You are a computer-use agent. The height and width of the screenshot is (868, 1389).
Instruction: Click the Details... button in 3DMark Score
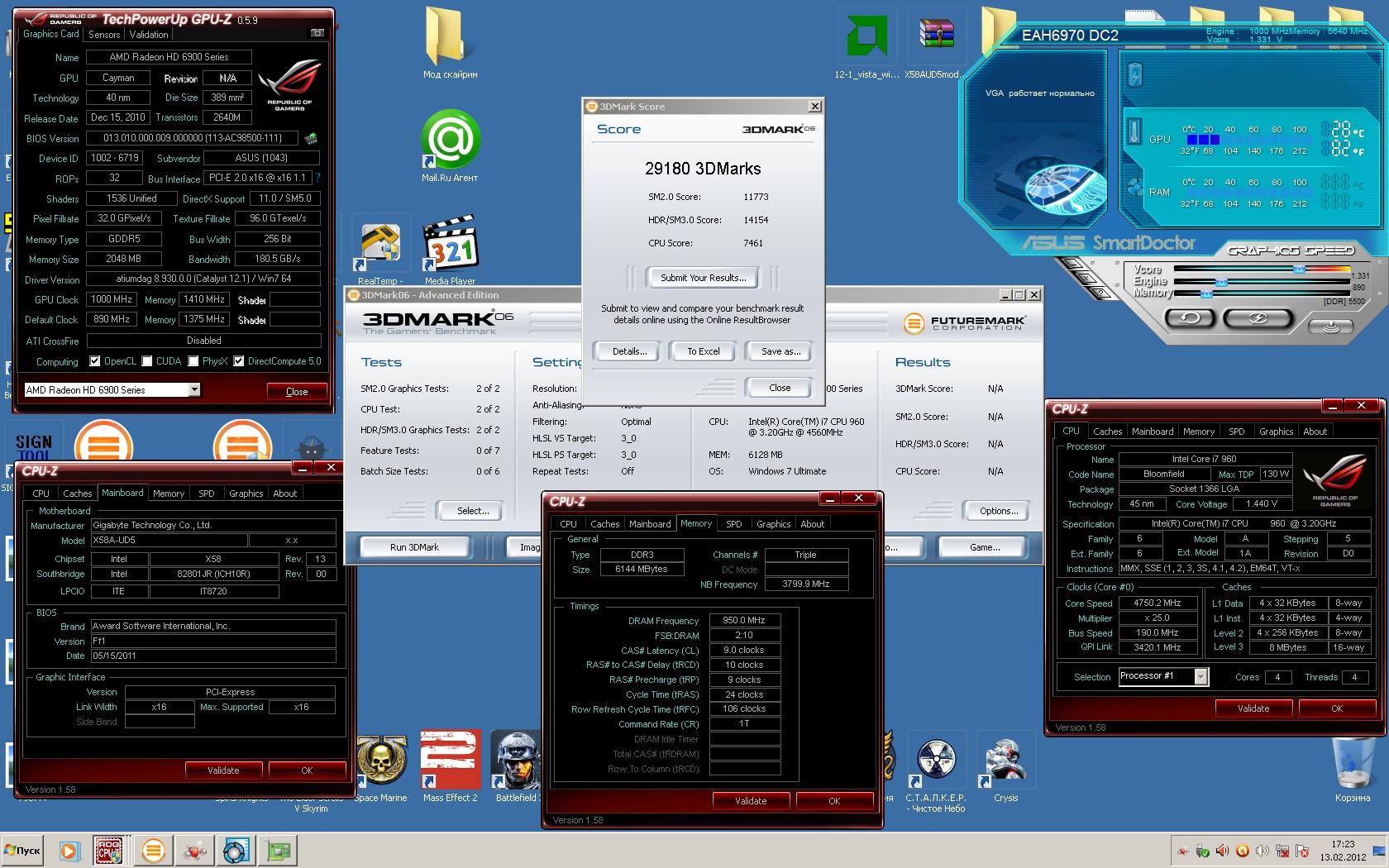(x=629, y=351)
